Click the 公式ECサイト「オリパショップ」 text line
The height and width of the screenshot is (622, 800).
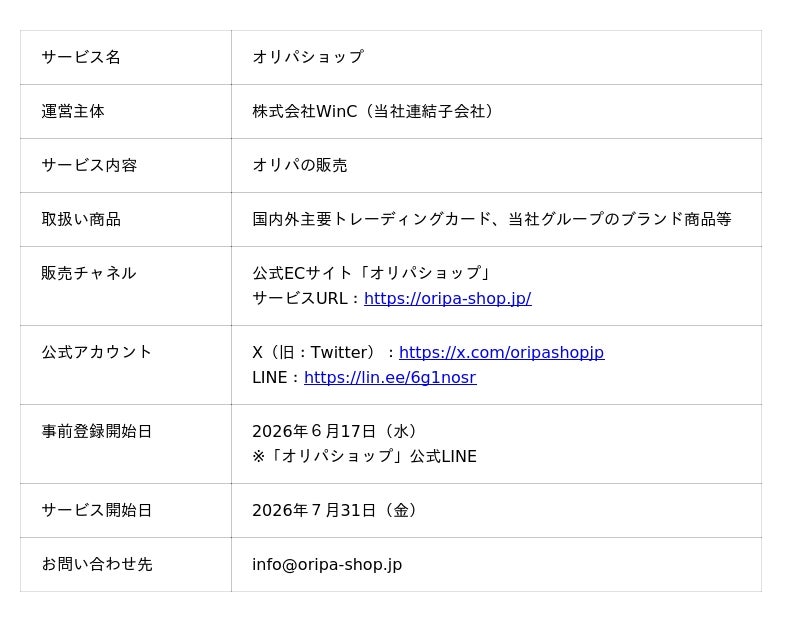[x=371, y=273]
